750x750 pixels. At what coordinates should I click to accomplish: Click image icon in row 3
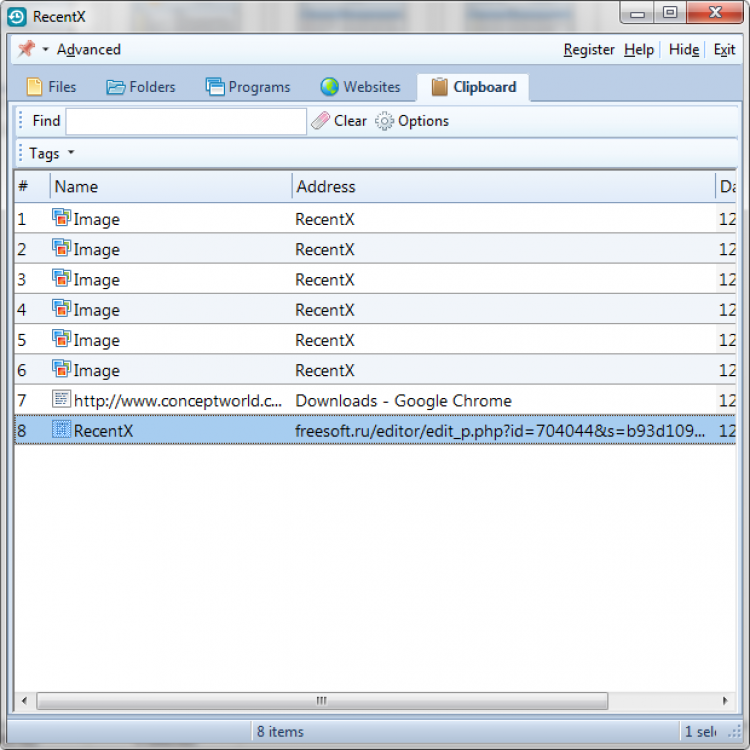pos(61,278)
